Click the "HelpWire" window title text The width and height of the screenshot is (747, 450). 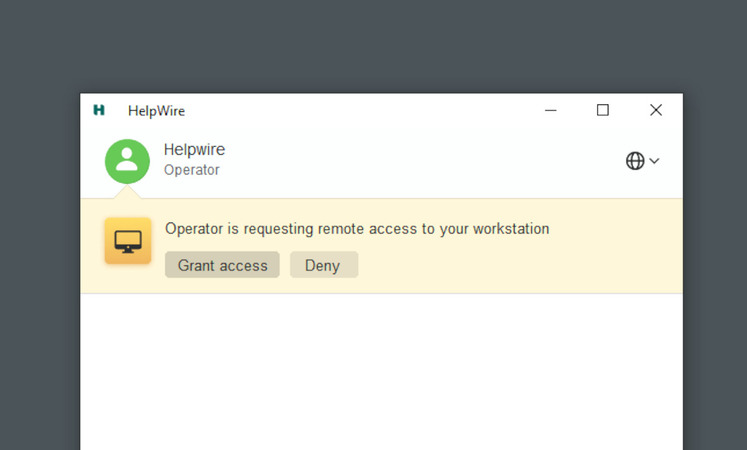click(156, 111)
